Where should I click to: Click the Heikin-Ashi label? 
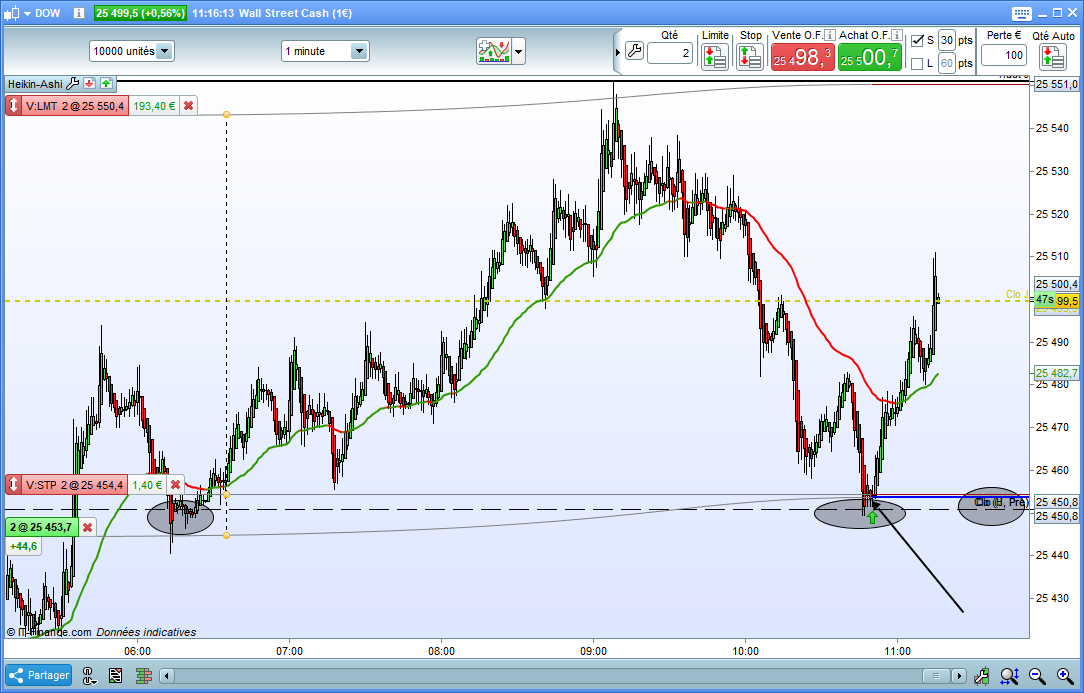pos(35,84)
